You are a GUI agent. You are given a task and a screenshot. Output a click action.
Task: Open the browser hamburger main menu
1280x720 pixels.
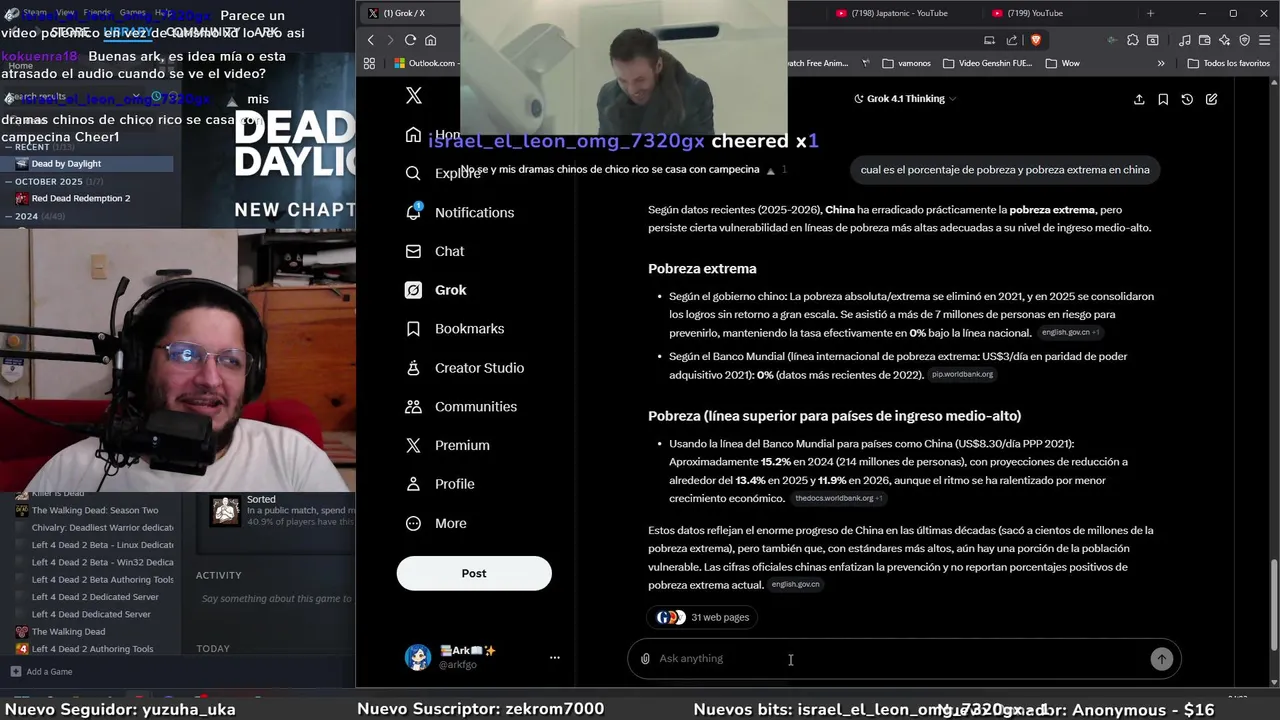[1266, 40]
